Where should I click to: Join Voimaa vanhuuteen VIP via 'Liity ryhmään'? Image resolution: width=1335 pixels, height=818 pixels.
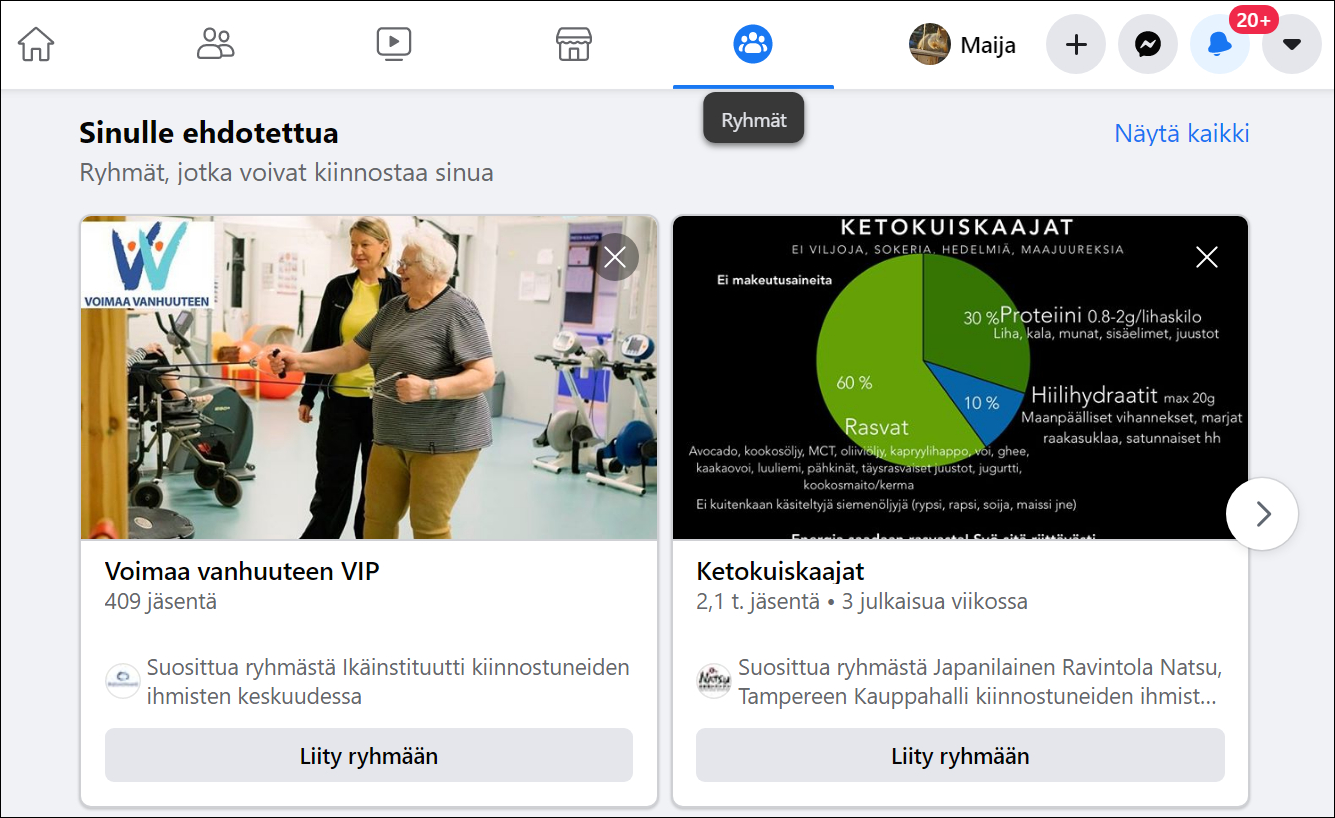click(369, 755)
